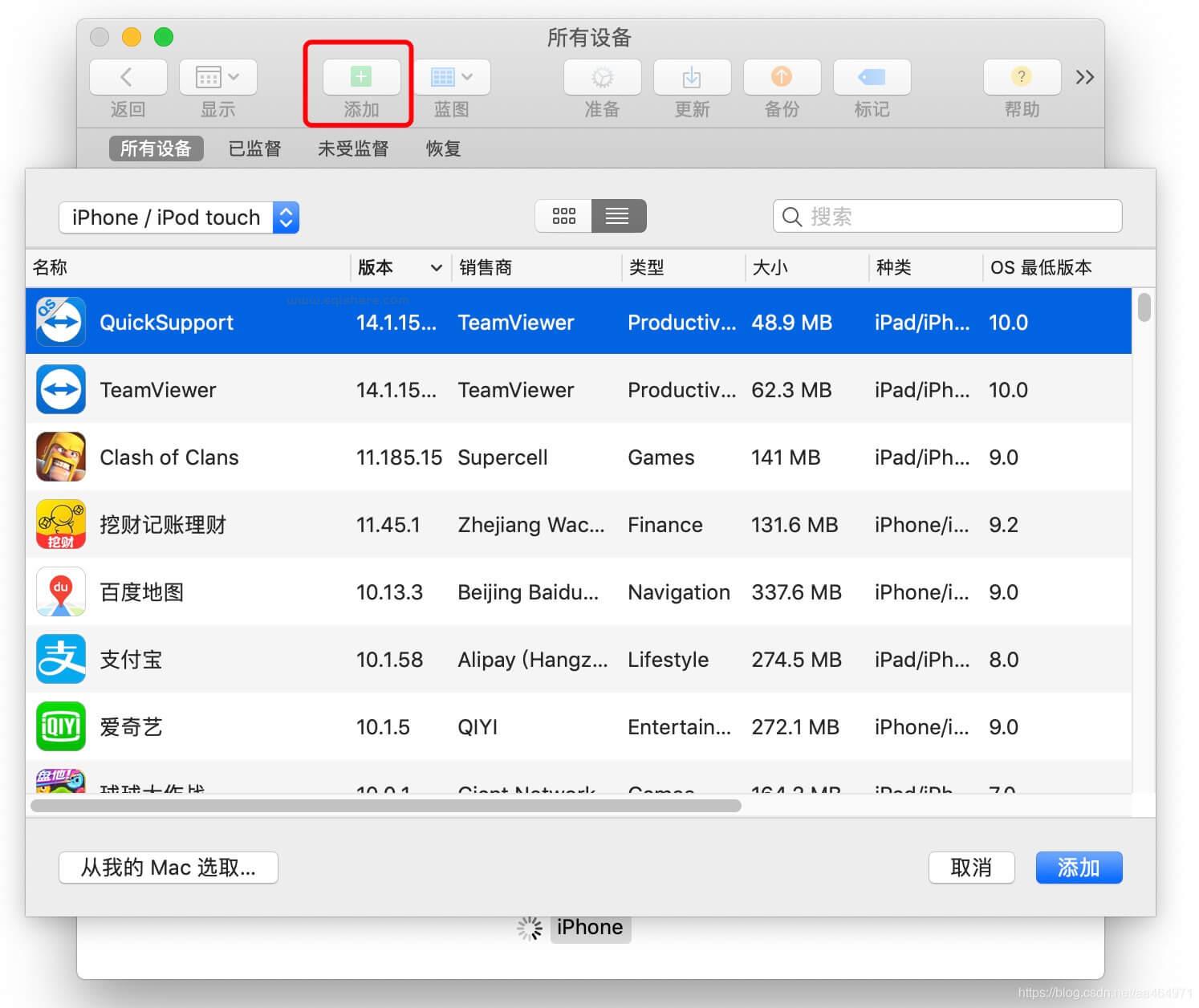The width and height of the screenshot is (1199, 1008).
Task: Select the 未受监督 tab
Action: click(x=353, y=148)
